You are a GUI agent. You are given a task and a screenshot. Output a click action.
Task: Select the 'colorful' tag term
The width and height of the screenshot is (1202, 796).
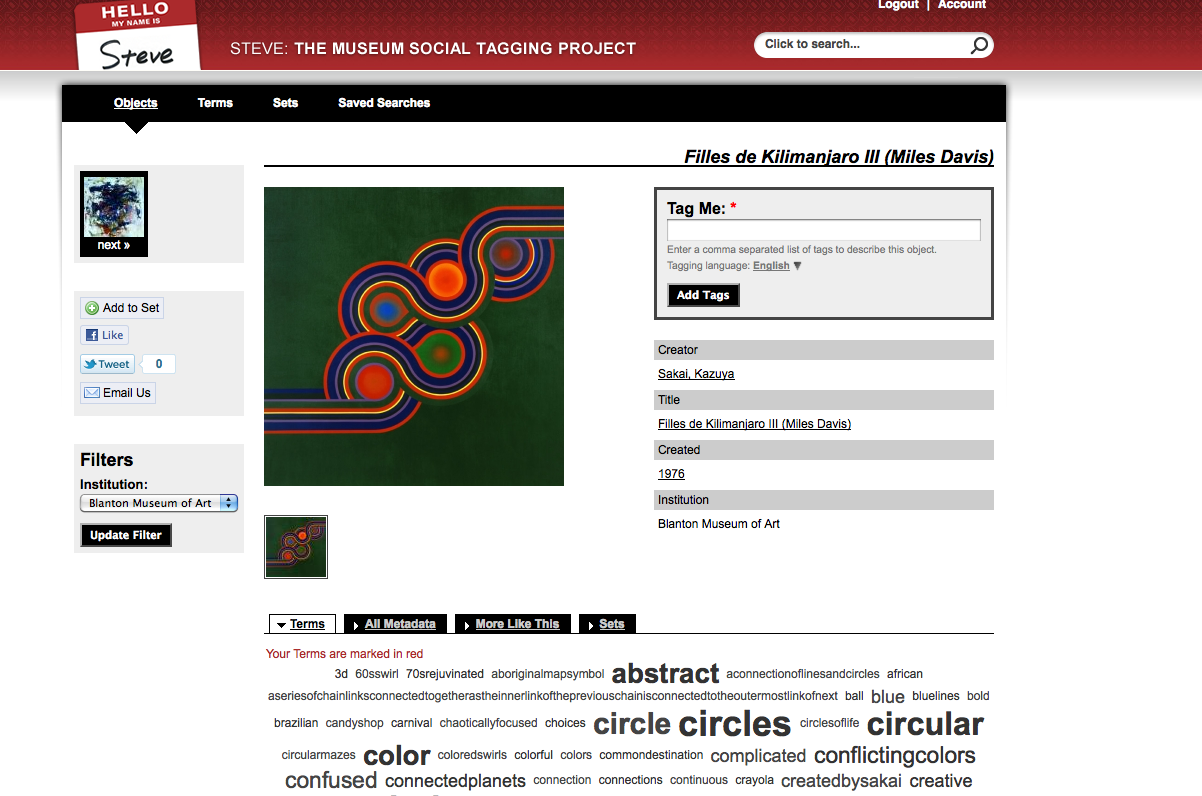click(x=534, y=755)
